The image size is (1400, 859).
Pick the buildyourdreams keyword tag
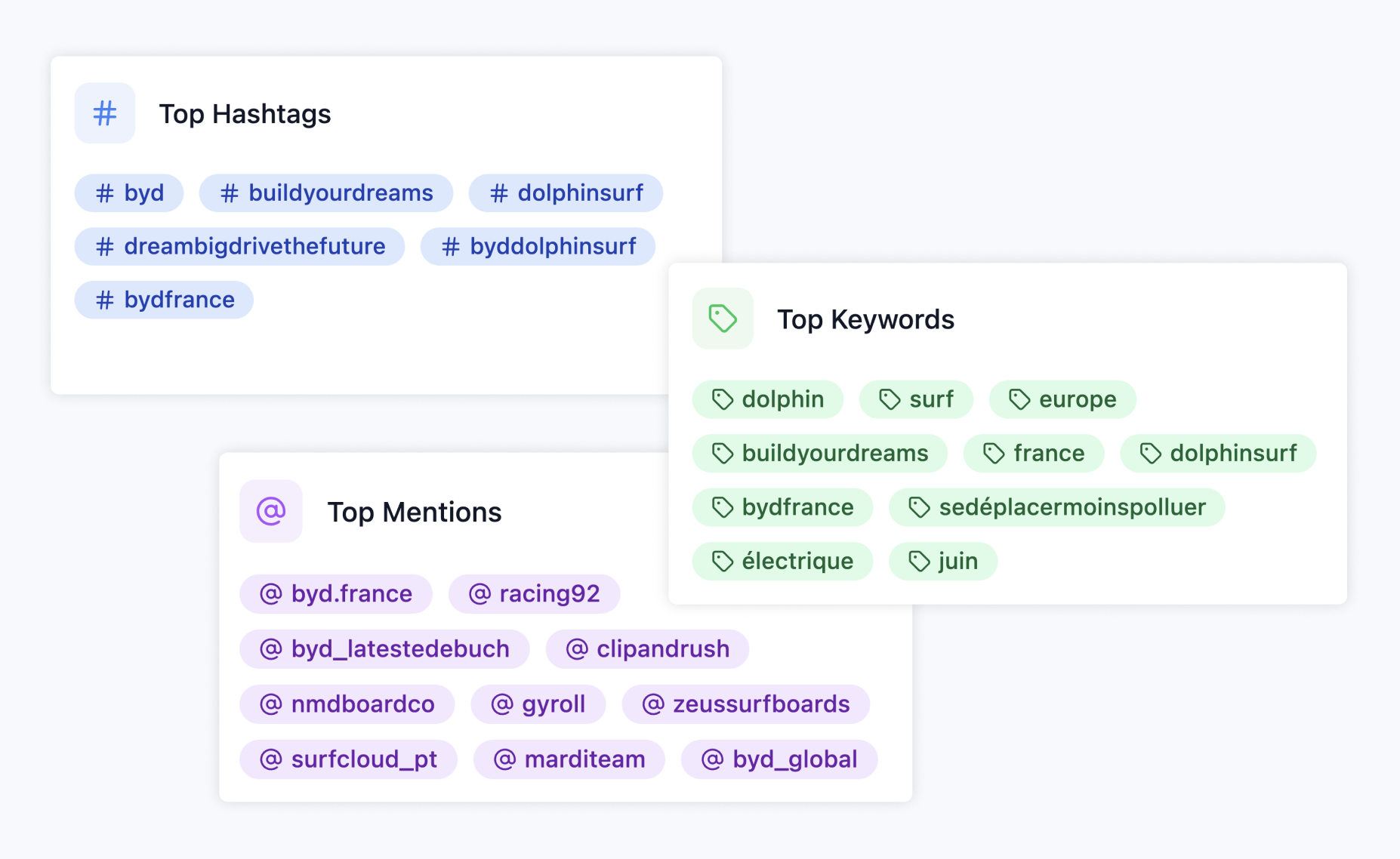820,454
